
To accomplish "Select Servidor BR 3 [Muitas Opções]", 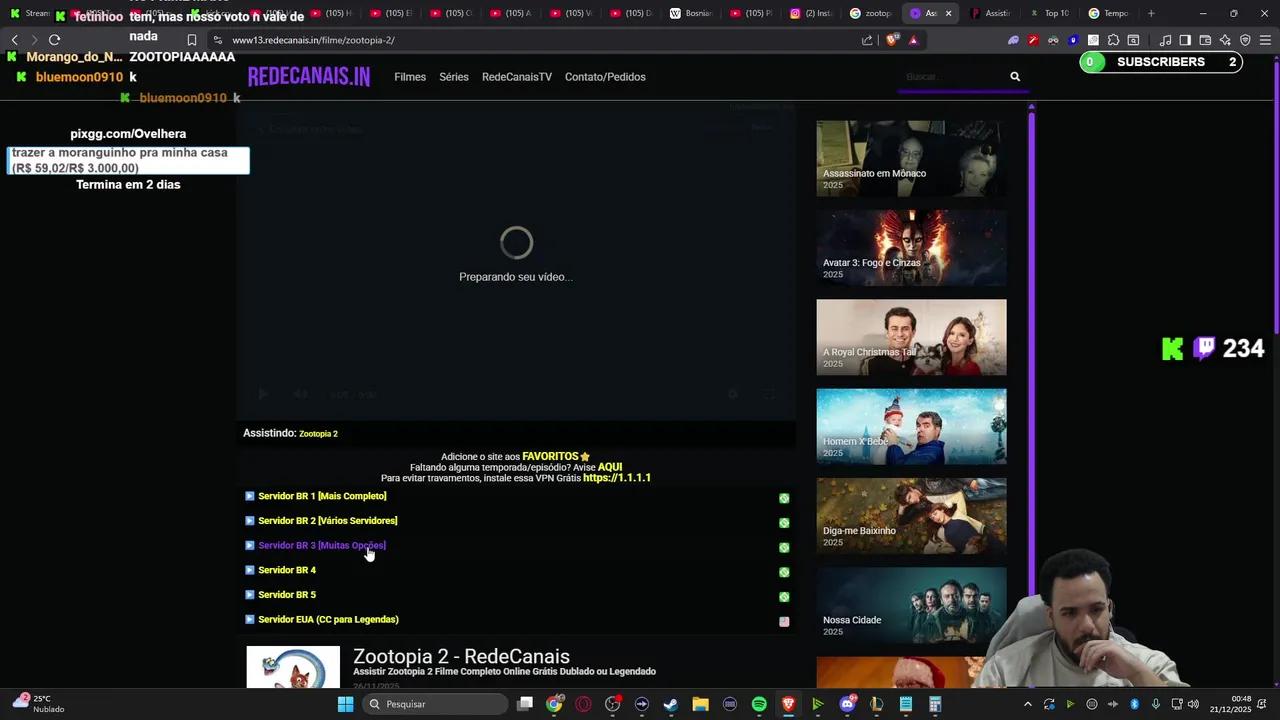I will [322, 546].
